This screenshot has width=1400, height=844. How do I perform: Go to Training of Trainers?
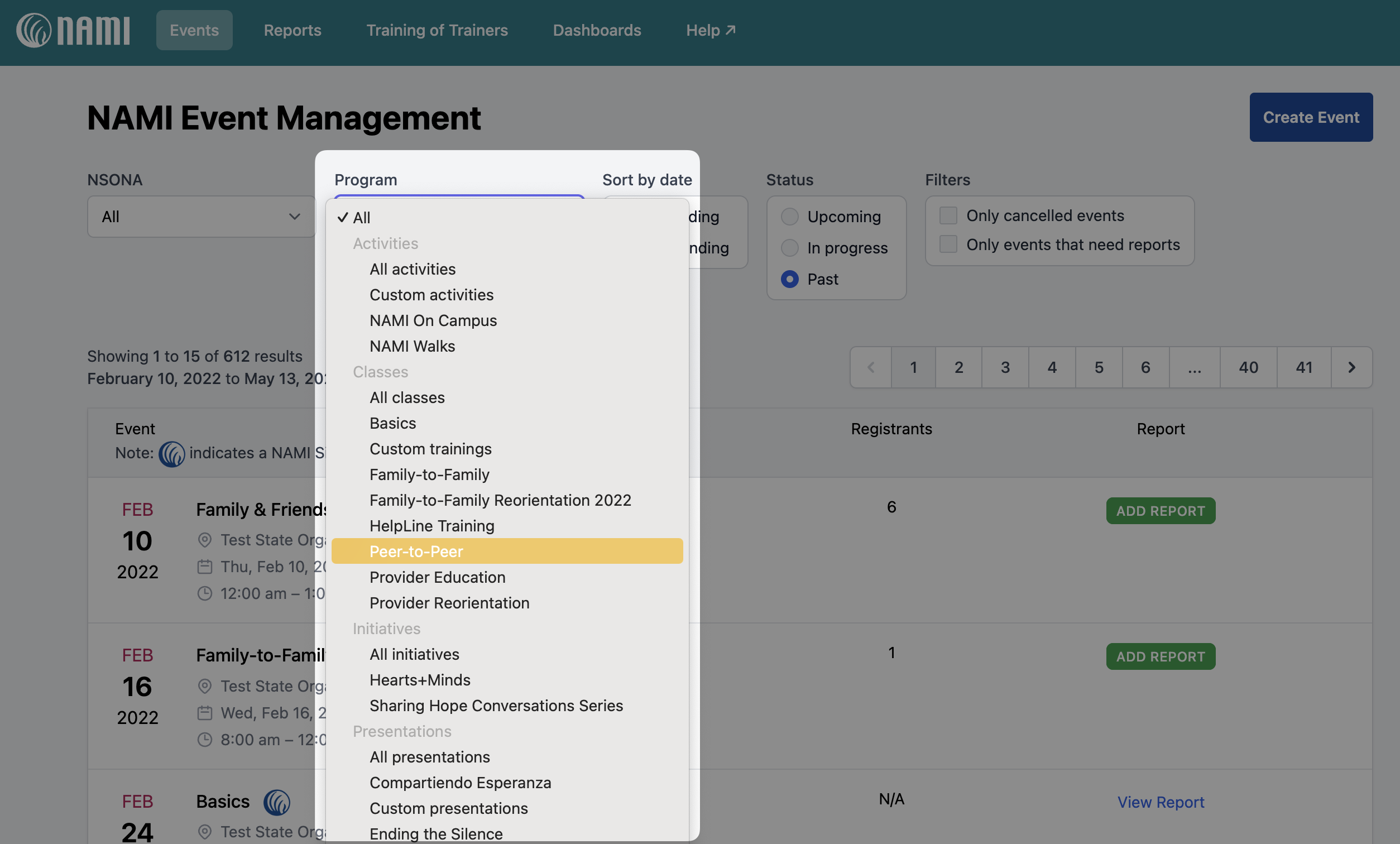tap(437, 30)
